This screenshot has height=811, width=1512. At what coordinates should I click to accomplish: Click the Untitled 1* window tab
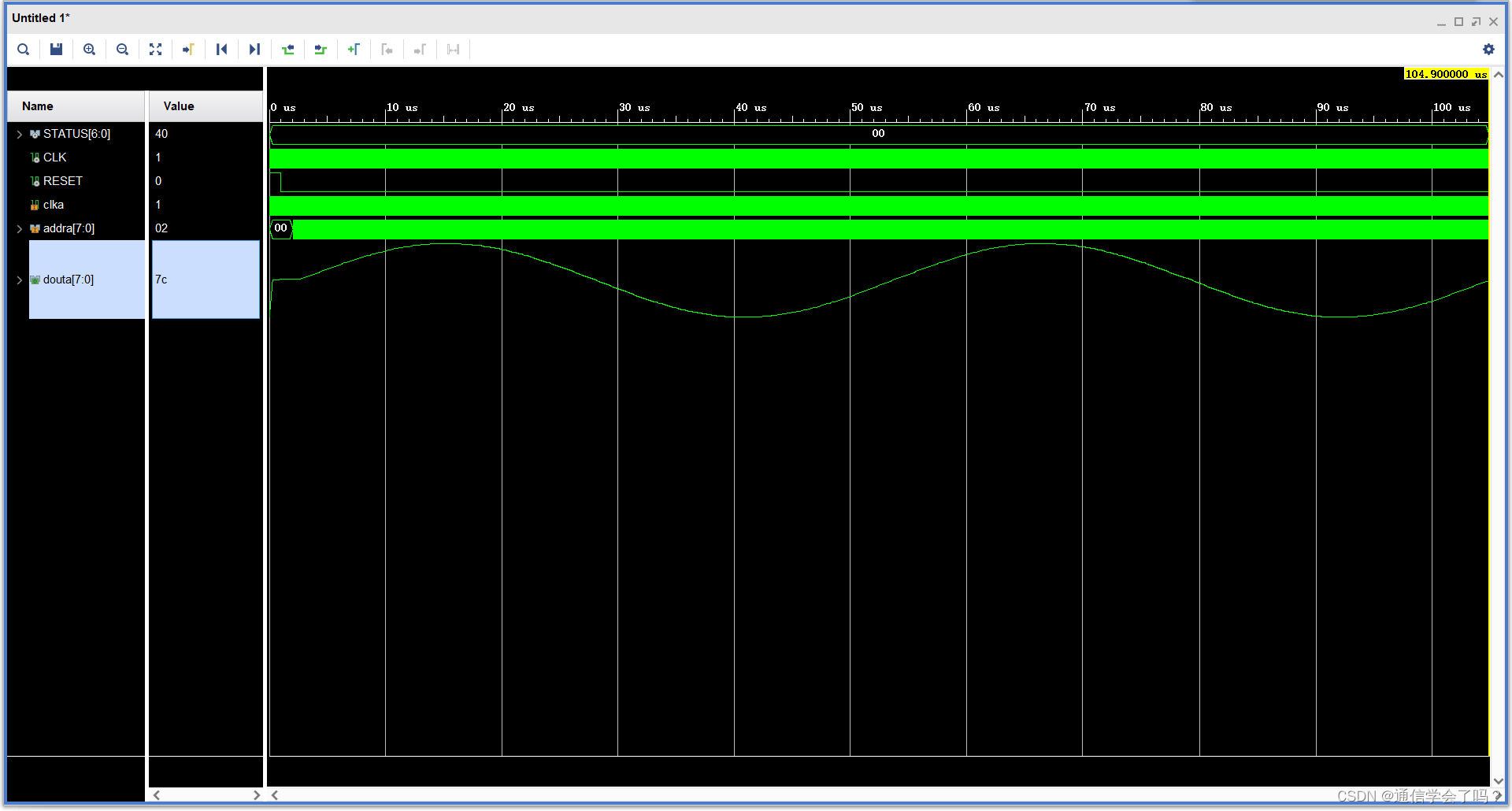[x=41, y=18]
